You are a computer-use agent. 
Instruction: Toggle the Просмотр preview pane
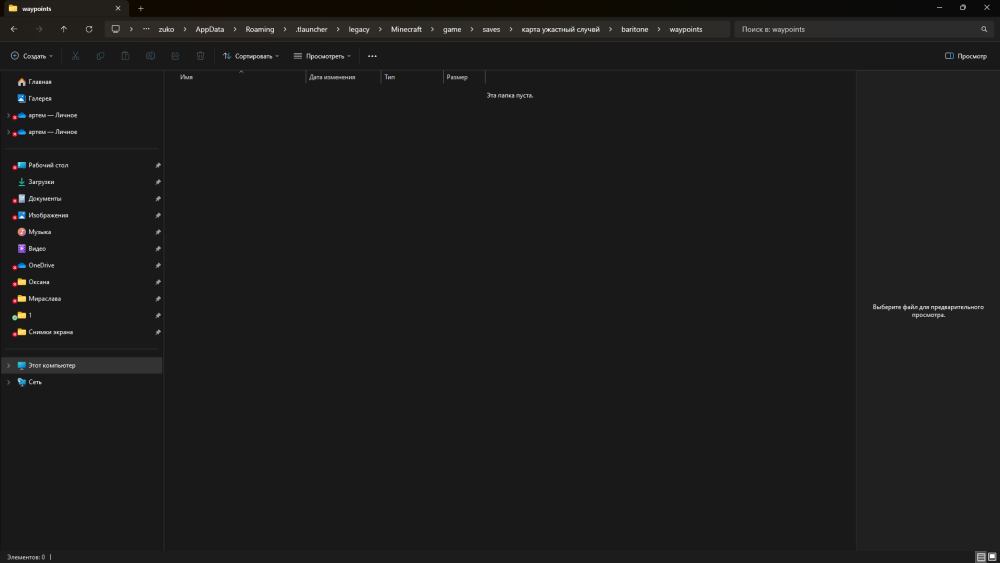966,56
